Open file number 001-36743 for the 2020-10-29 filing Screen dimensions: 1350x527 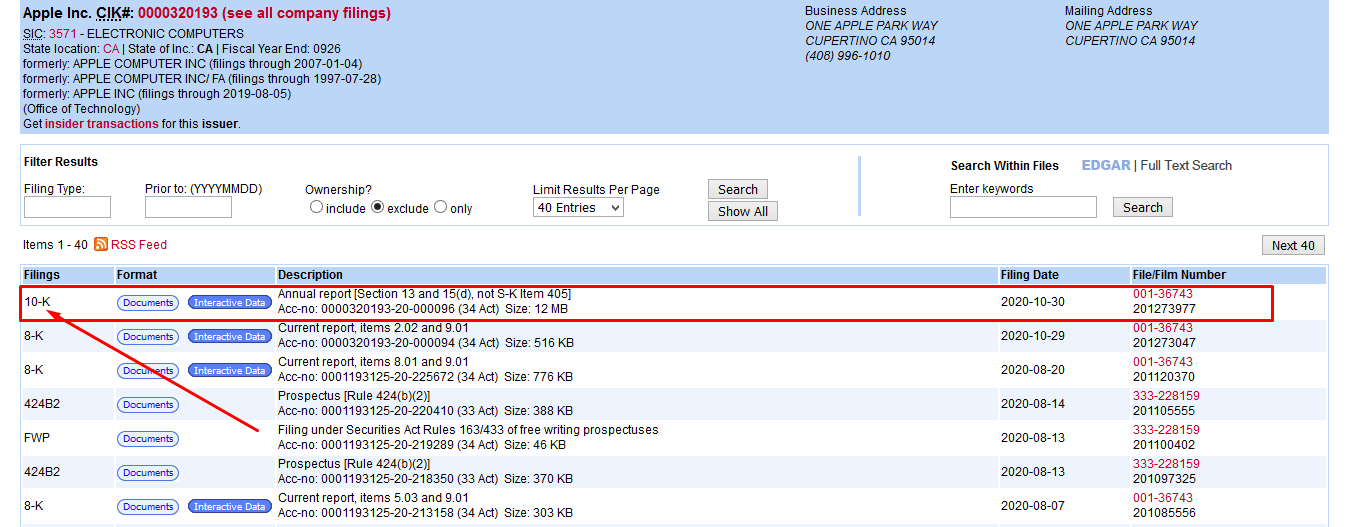(x=1162, y=328)
